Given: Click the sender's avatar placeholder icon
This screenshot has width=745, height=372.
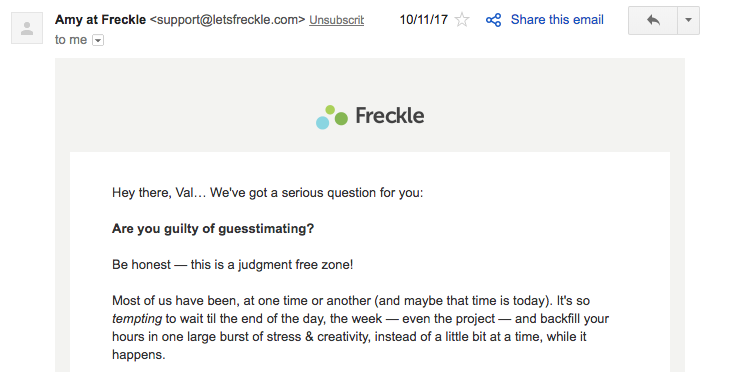Looking at the screenshot, I should 27,28.
